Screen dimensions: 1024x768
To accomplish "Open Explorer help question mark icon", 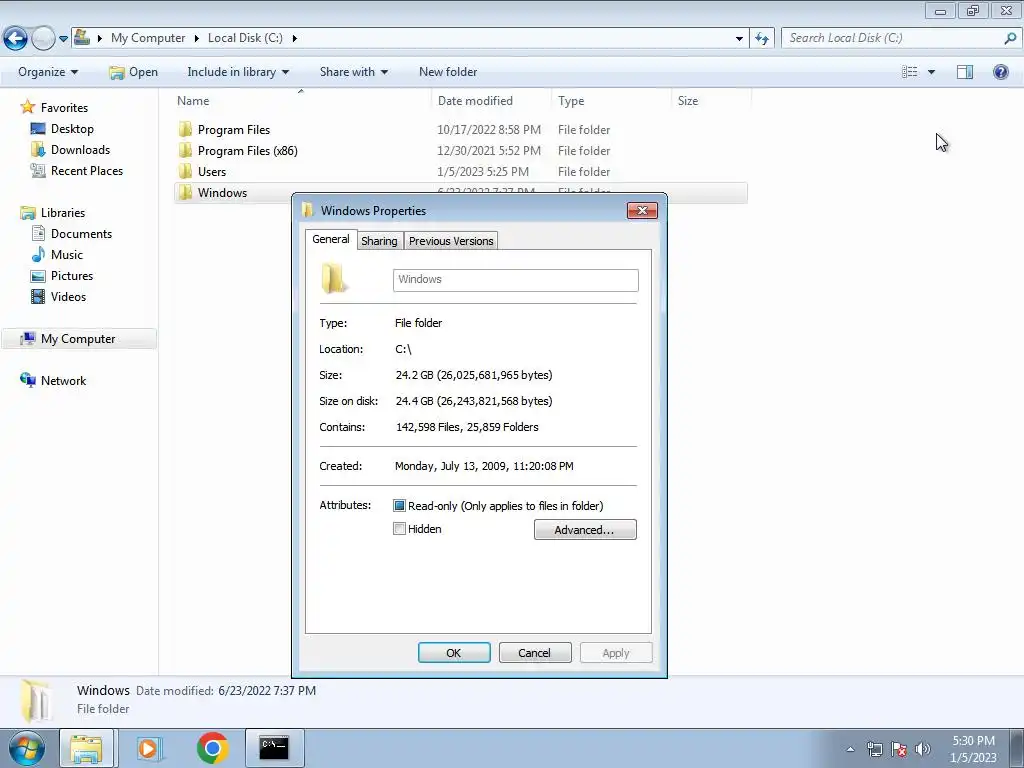I will [x=1000, y=72].
